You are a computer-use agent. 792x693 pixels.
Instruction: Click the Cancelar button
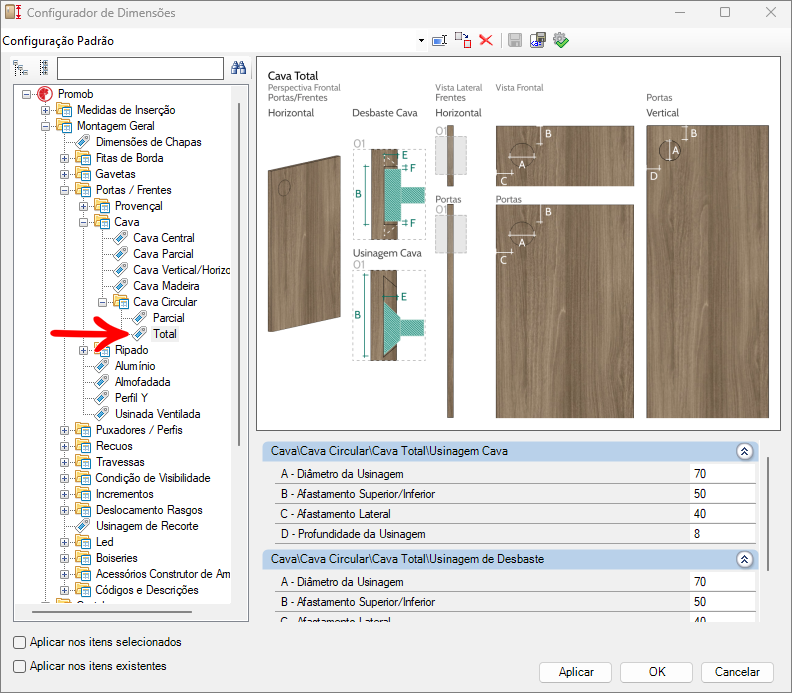point(737,672)
